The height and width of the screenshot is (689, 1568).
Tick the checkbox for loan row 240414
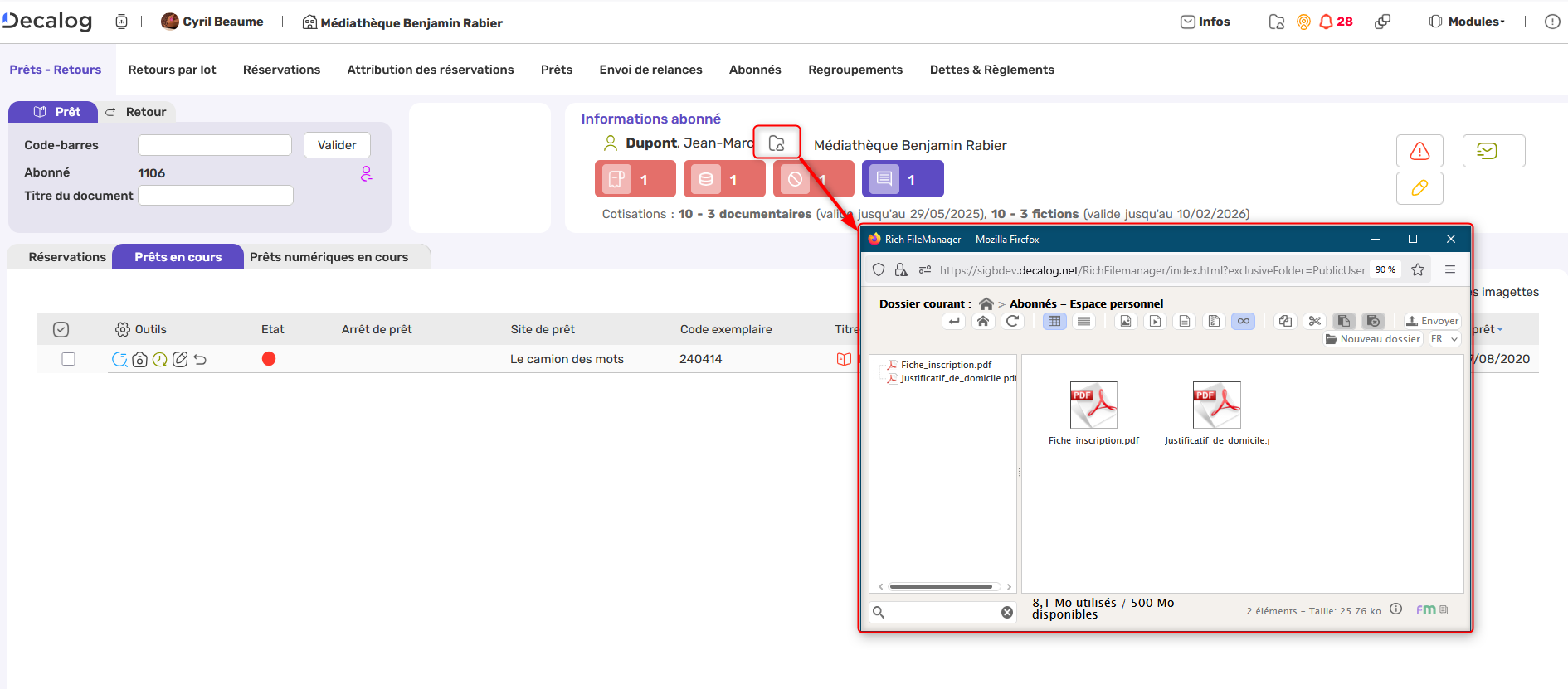pyautogui.click(x=69, y=359)
